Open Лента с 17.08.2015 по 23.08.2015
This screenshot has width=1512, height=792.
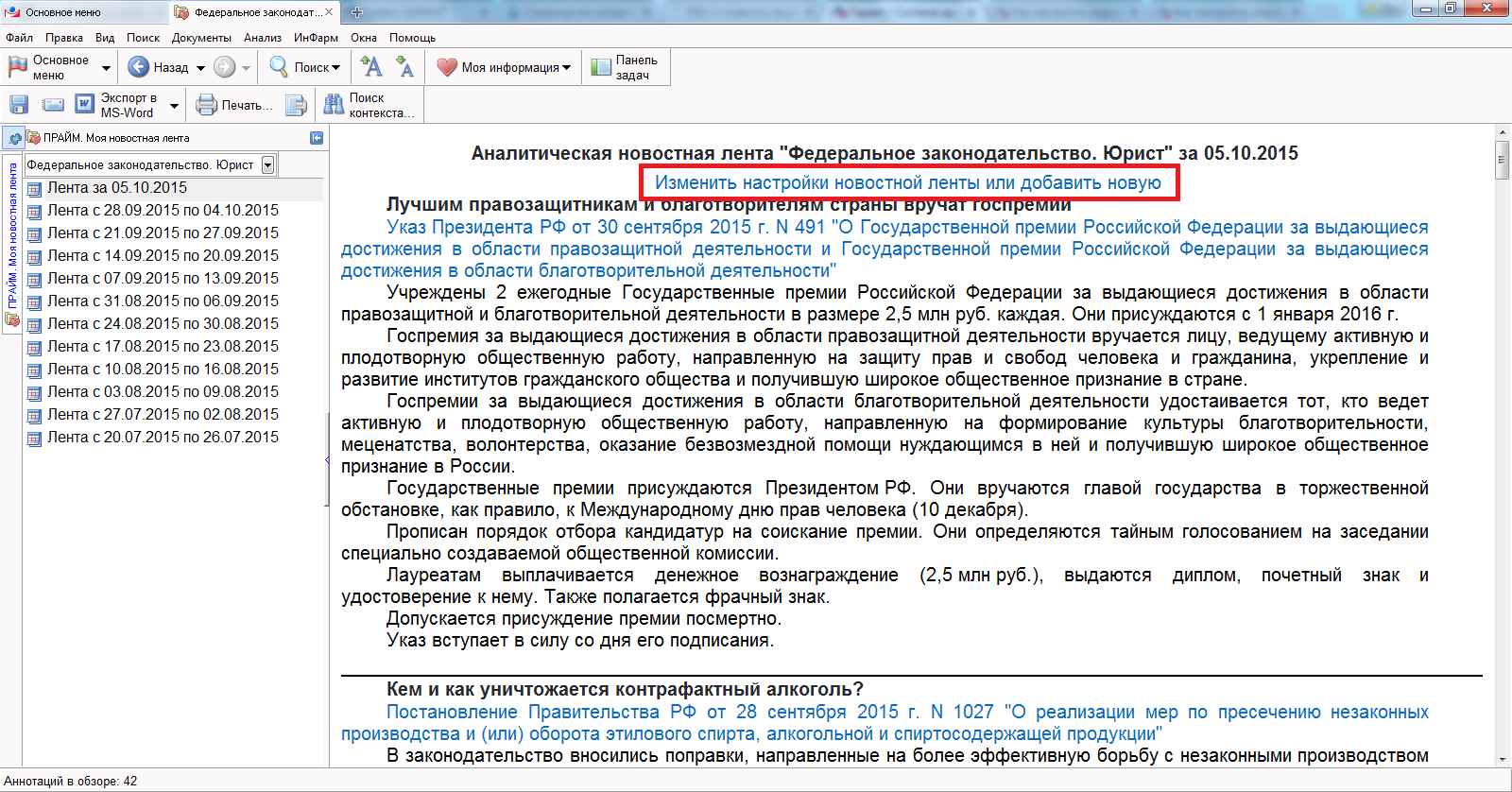163,347
